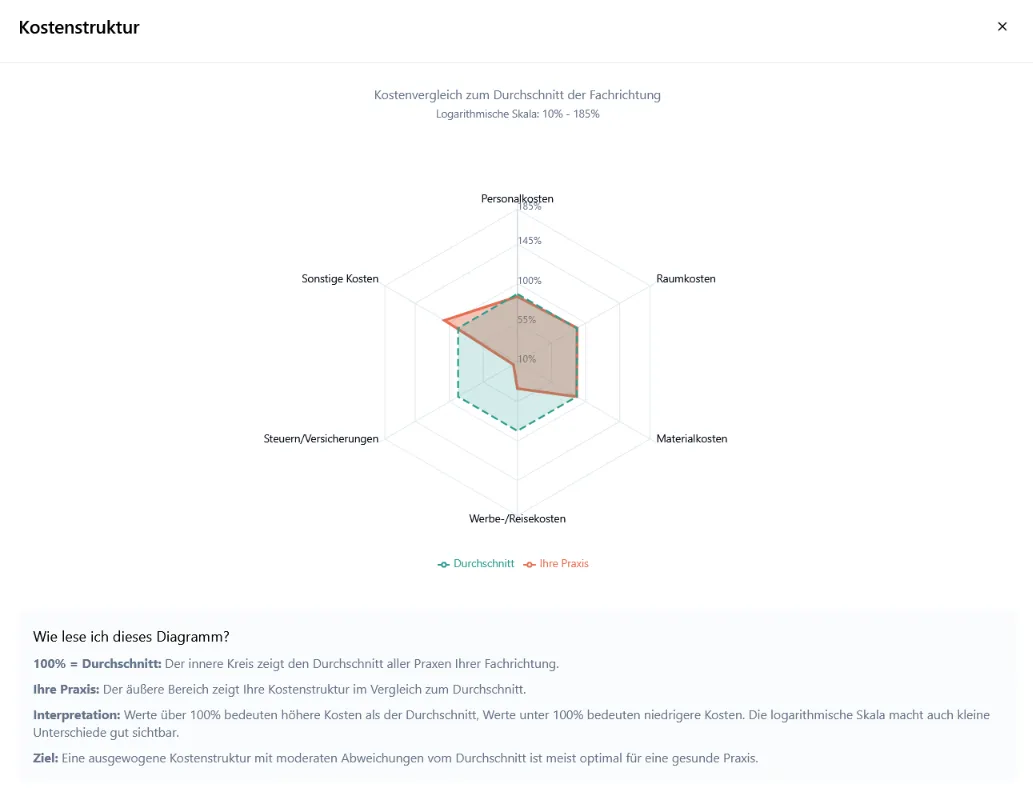1033x797 pixels.
Task: Click the Steuern/Versicherungen axis label
Action: [321, 439]
